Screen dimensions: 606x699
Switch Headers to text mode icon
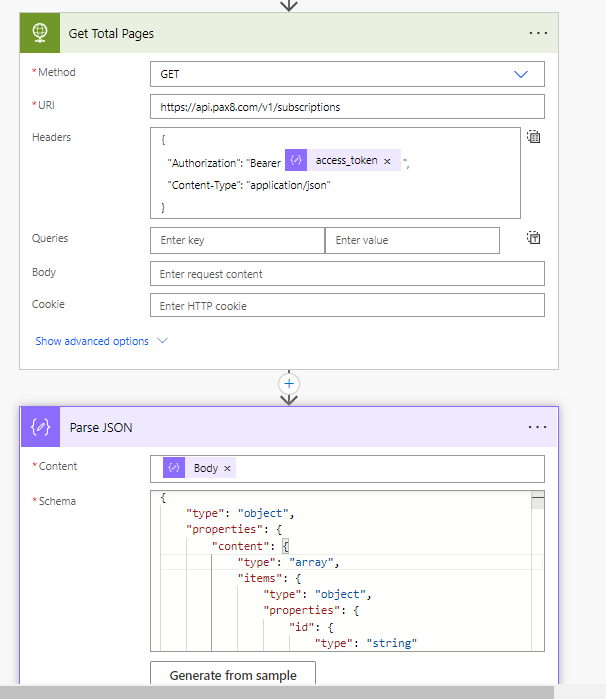[x=534, y=137]
